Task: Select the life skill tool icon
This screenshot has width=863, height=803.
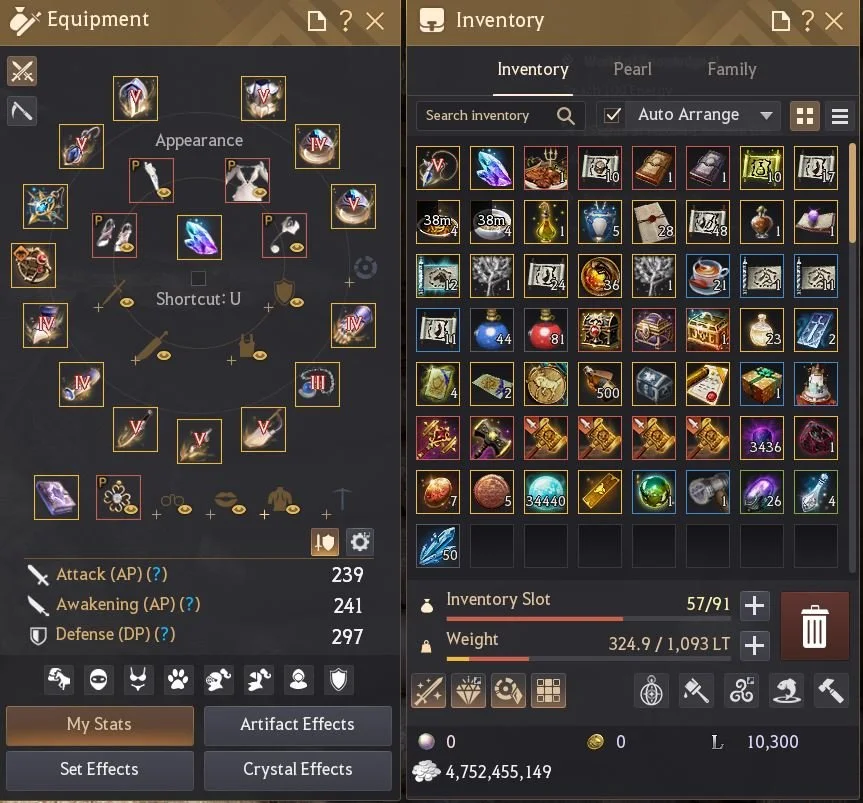Action: point(22,111)
